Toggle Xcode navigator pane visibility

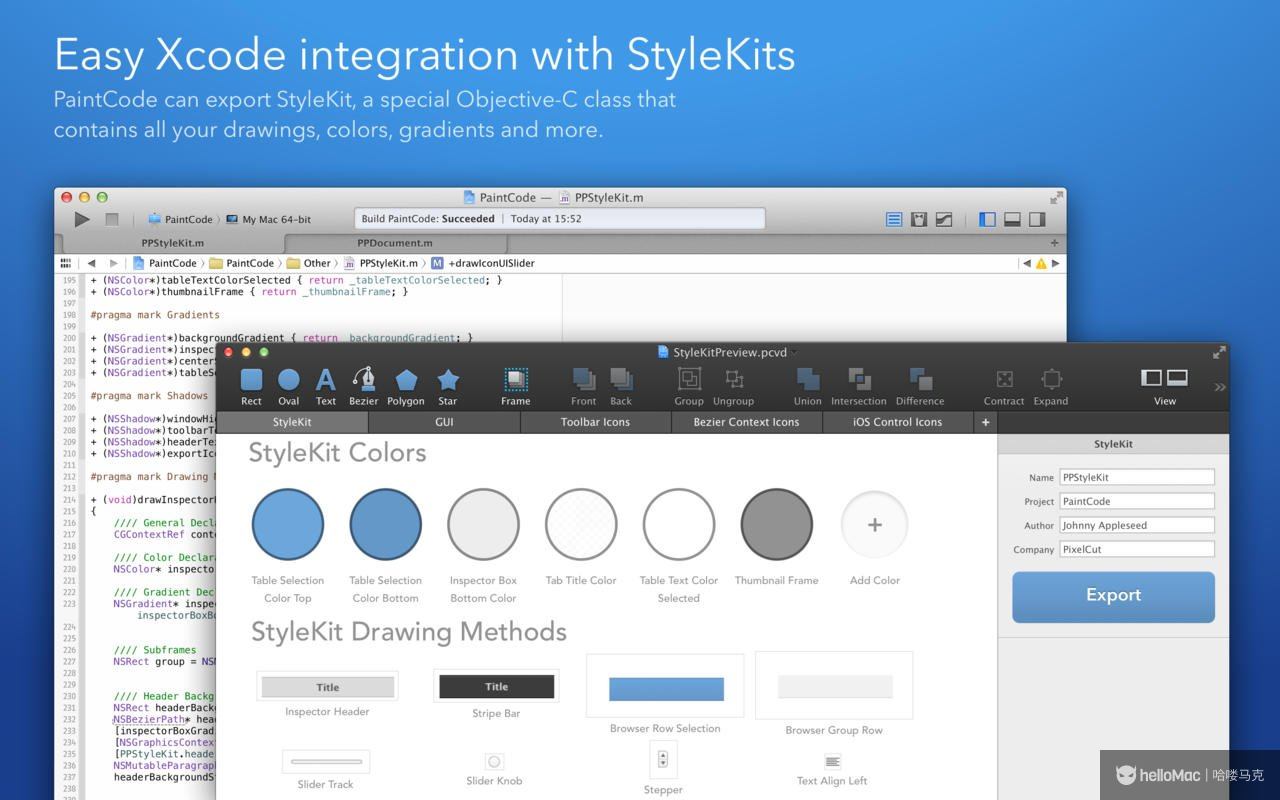[988, 219]
